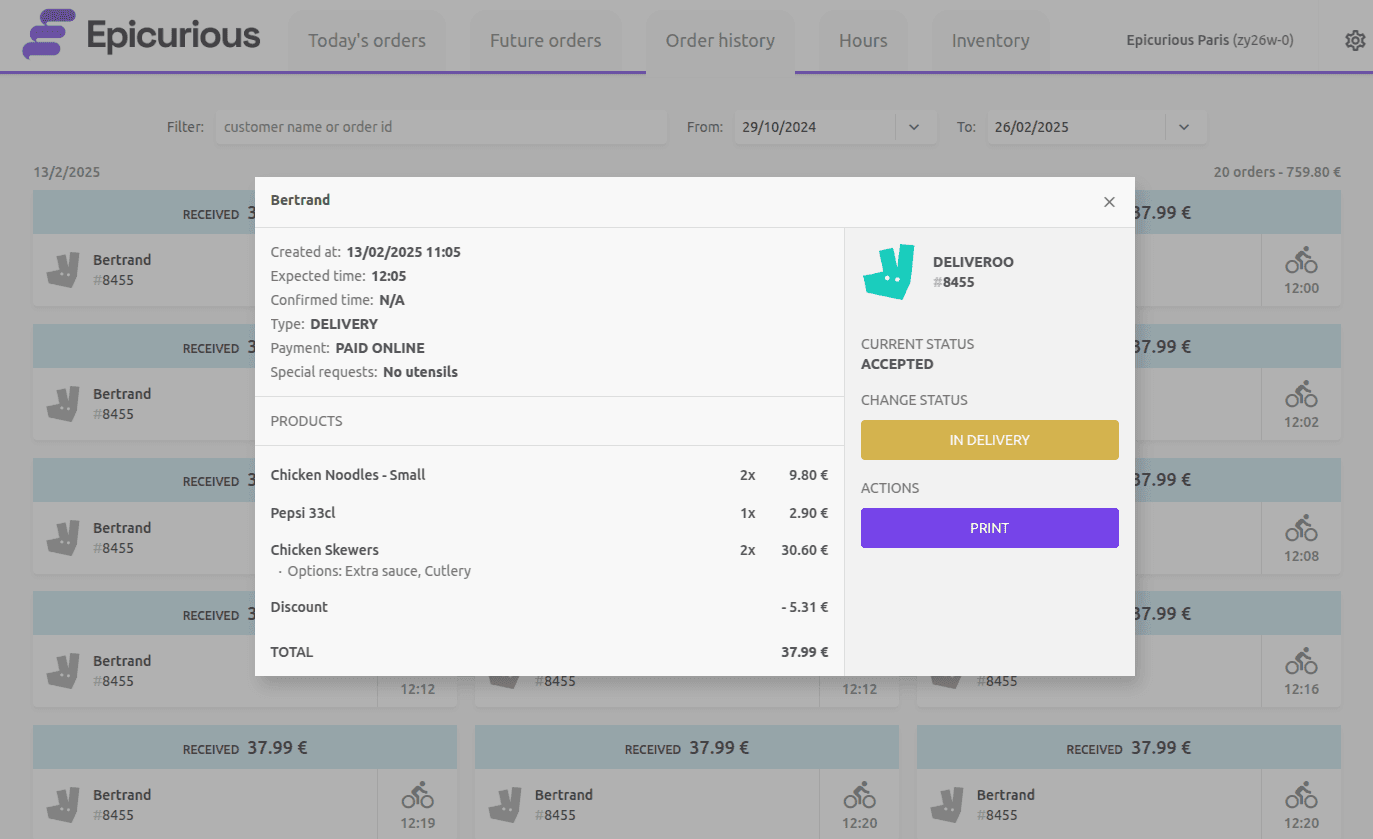1373x839 pixels.
Task: Click the 1x quantity for Pepsi
Action: [x=748, y=513]
